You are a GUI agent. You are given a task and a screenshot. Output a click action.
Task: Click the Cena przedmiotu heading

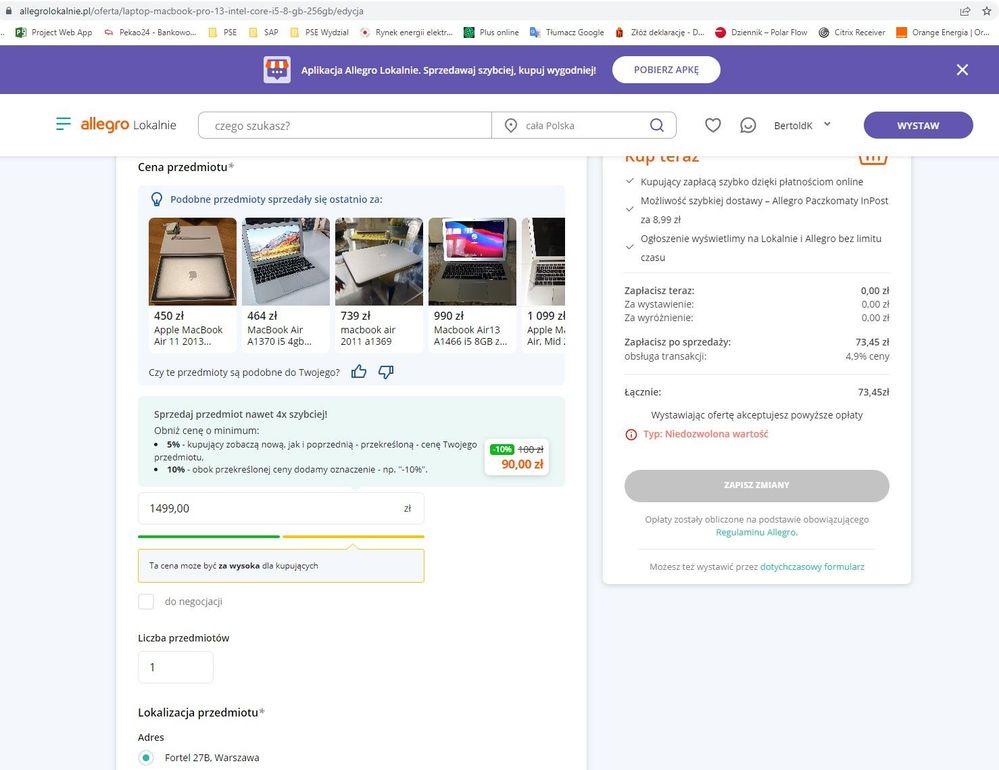[x=185, y=167]
